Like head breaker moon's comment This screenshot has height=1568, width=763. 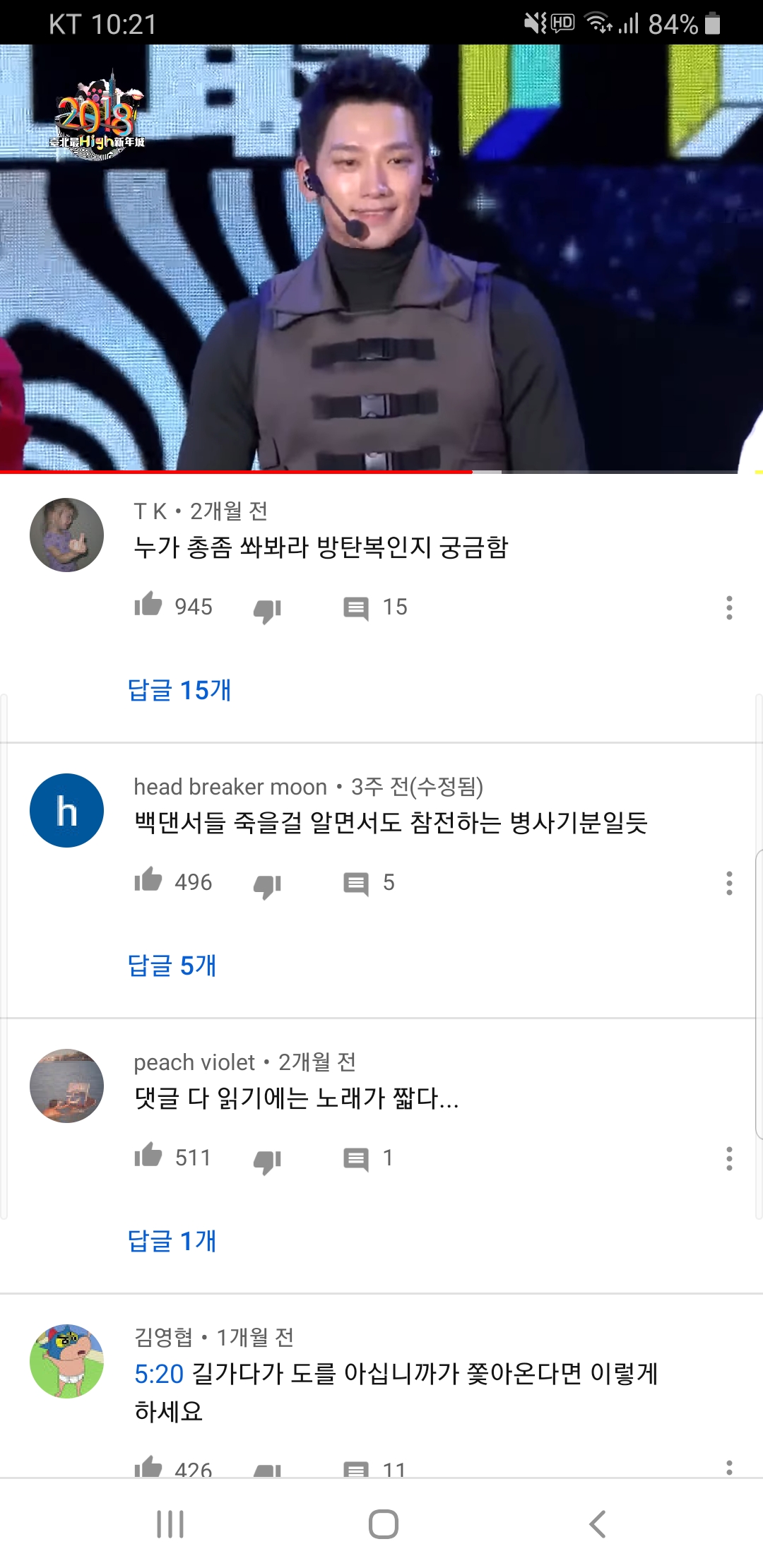click(x=148, y=880)
